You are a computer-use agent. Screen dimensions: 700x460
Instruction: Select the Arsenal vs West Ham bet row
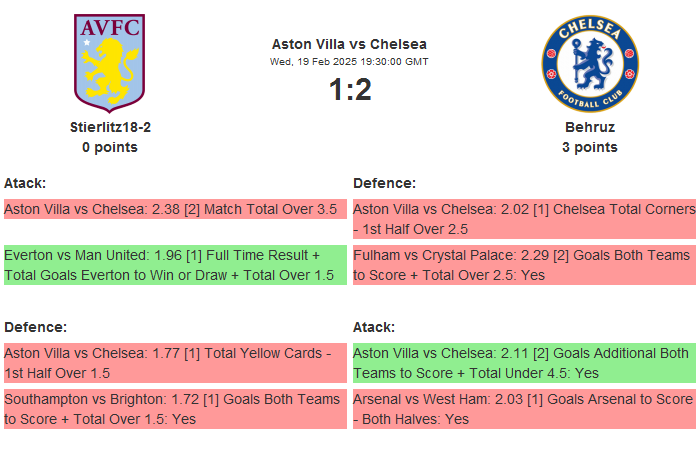click(x=524, y=409)
